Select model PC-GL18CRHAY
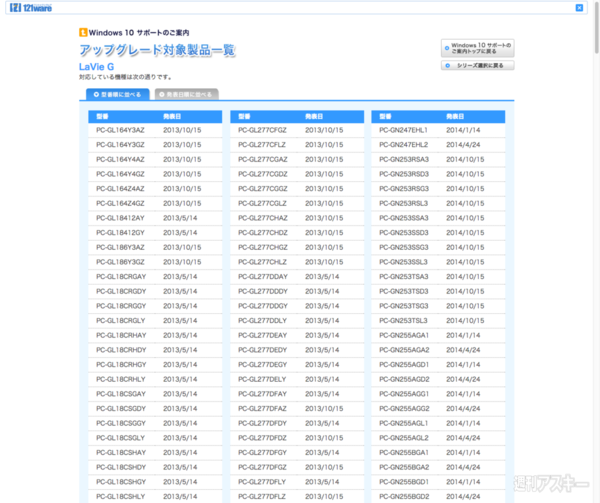 click(121, 335)
